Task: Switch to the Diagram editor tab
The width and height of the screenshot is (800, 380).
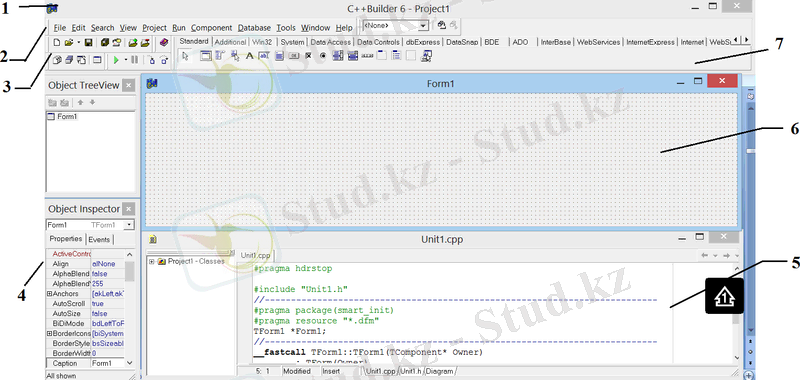Action: pos(440,371)
